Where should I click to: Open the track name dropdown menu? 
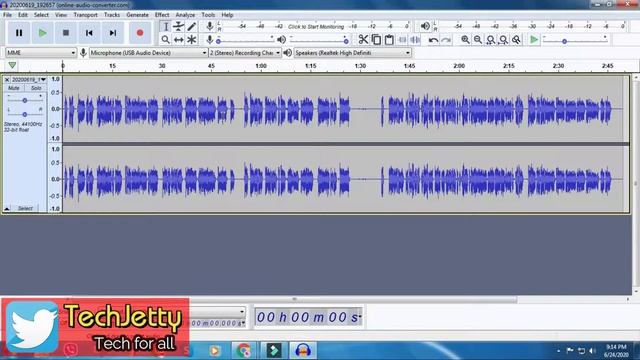[x=29, y=79]
